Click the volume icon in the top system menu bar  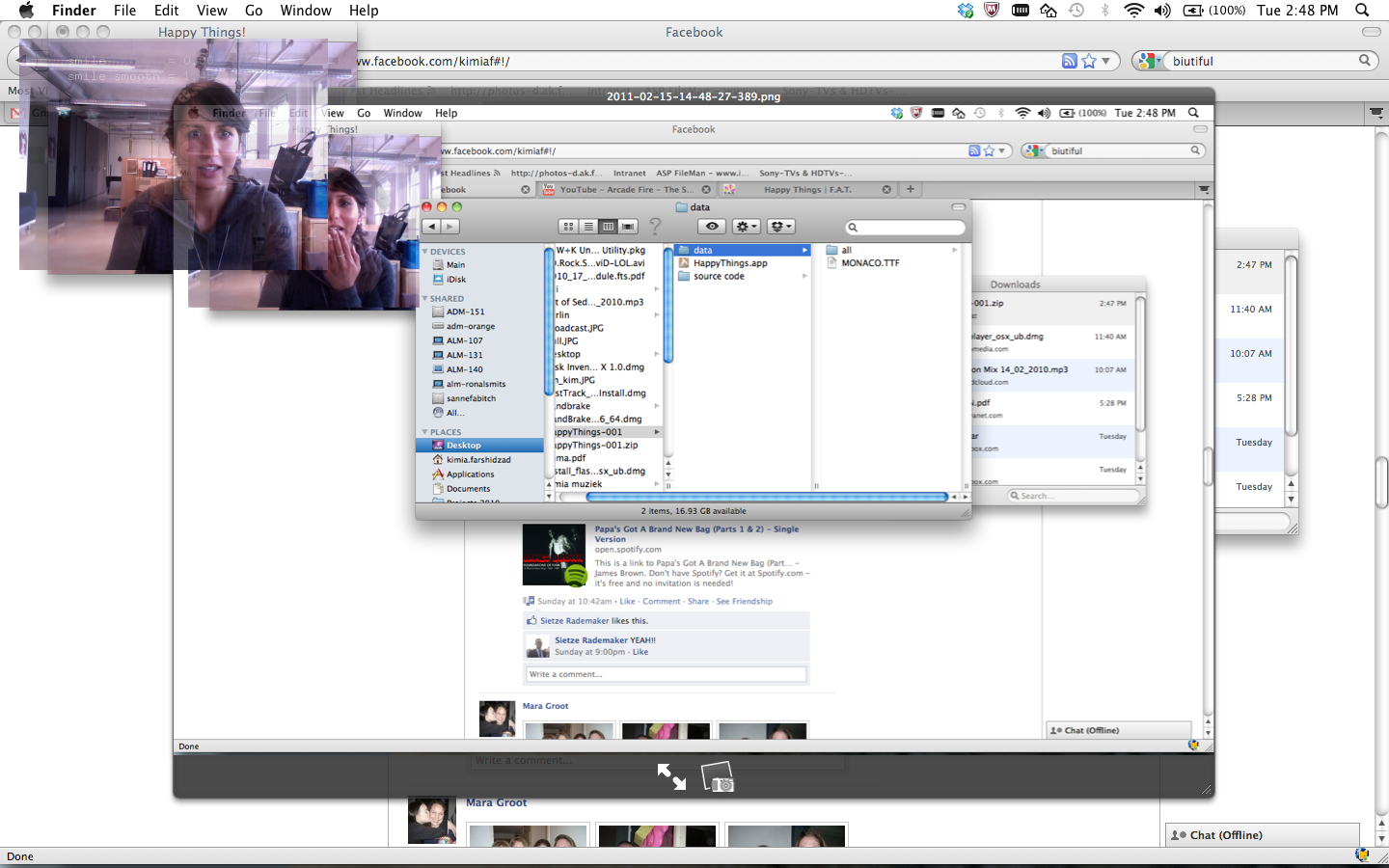pyautogui.click(x=1162, y=11)
